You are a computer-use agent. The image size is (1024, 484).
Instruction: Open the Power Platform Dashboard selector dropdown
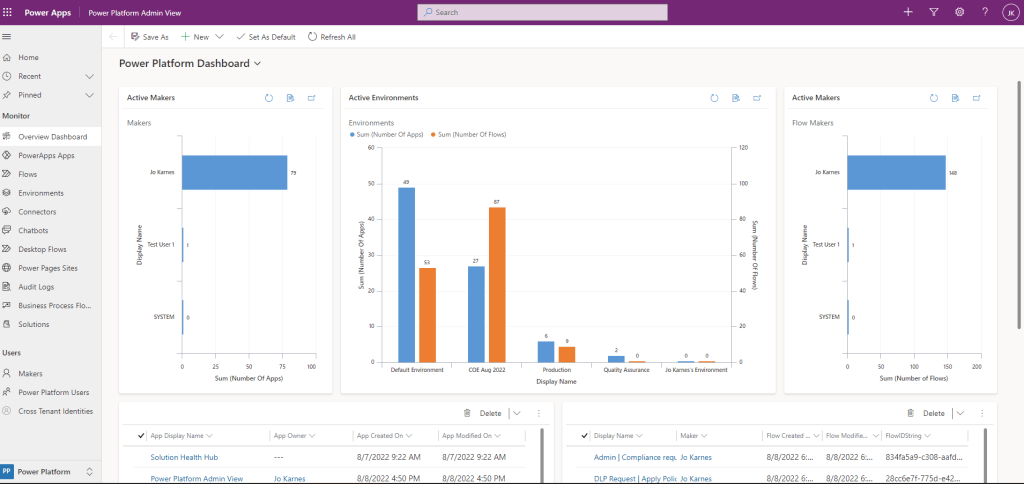point(258,64)
